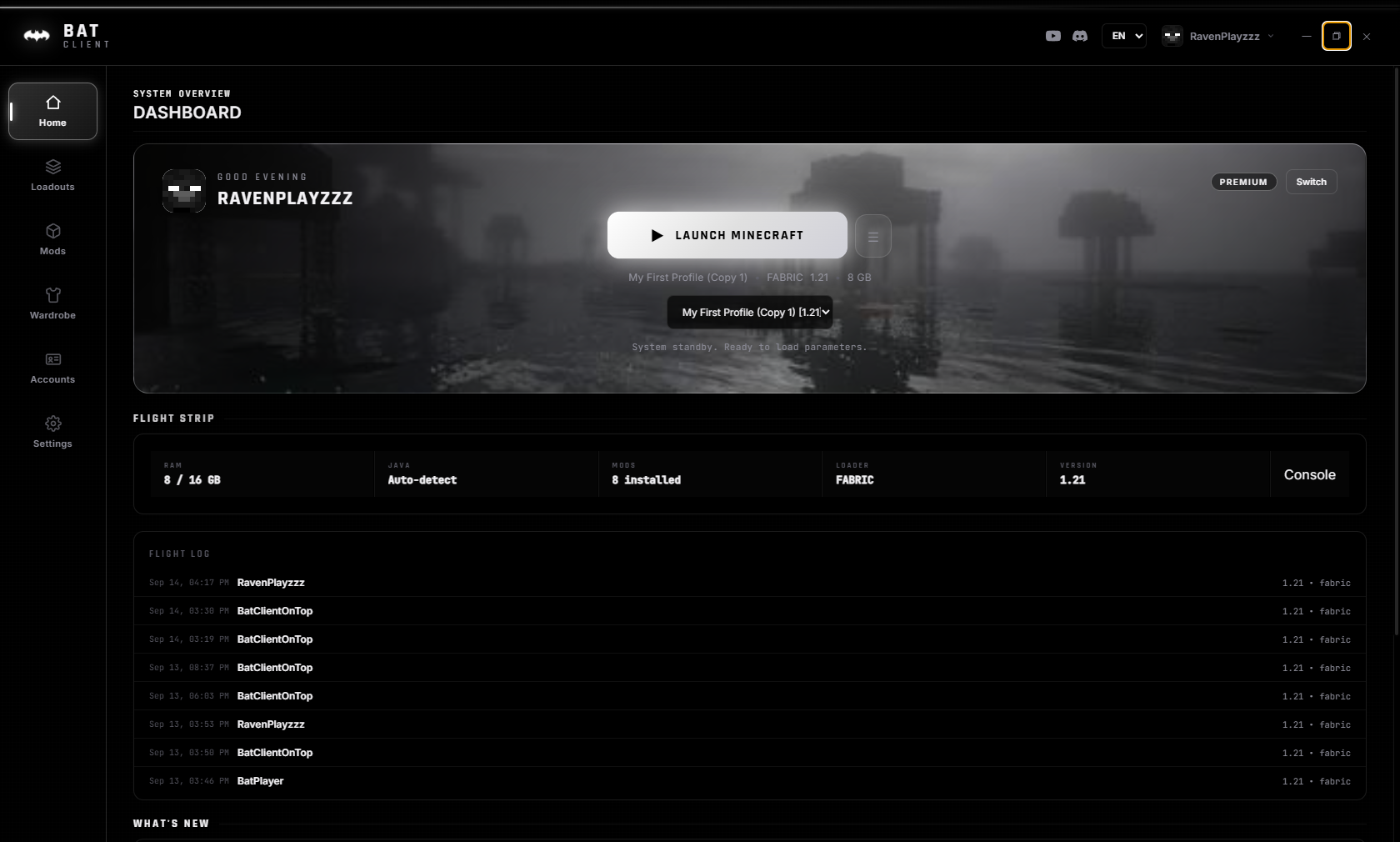Click the Loader FABRIC tile
The image size is (1400, 842).
pos(934,474)
